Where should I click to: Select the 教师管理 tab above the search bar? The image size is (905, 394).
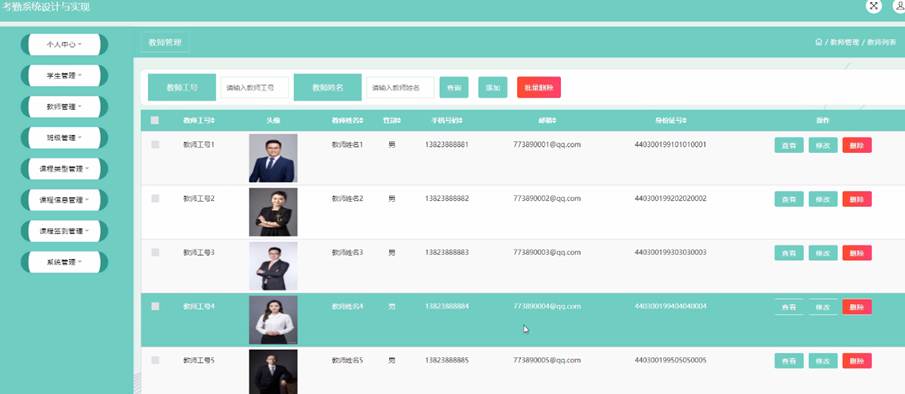(x=165, y=43)
